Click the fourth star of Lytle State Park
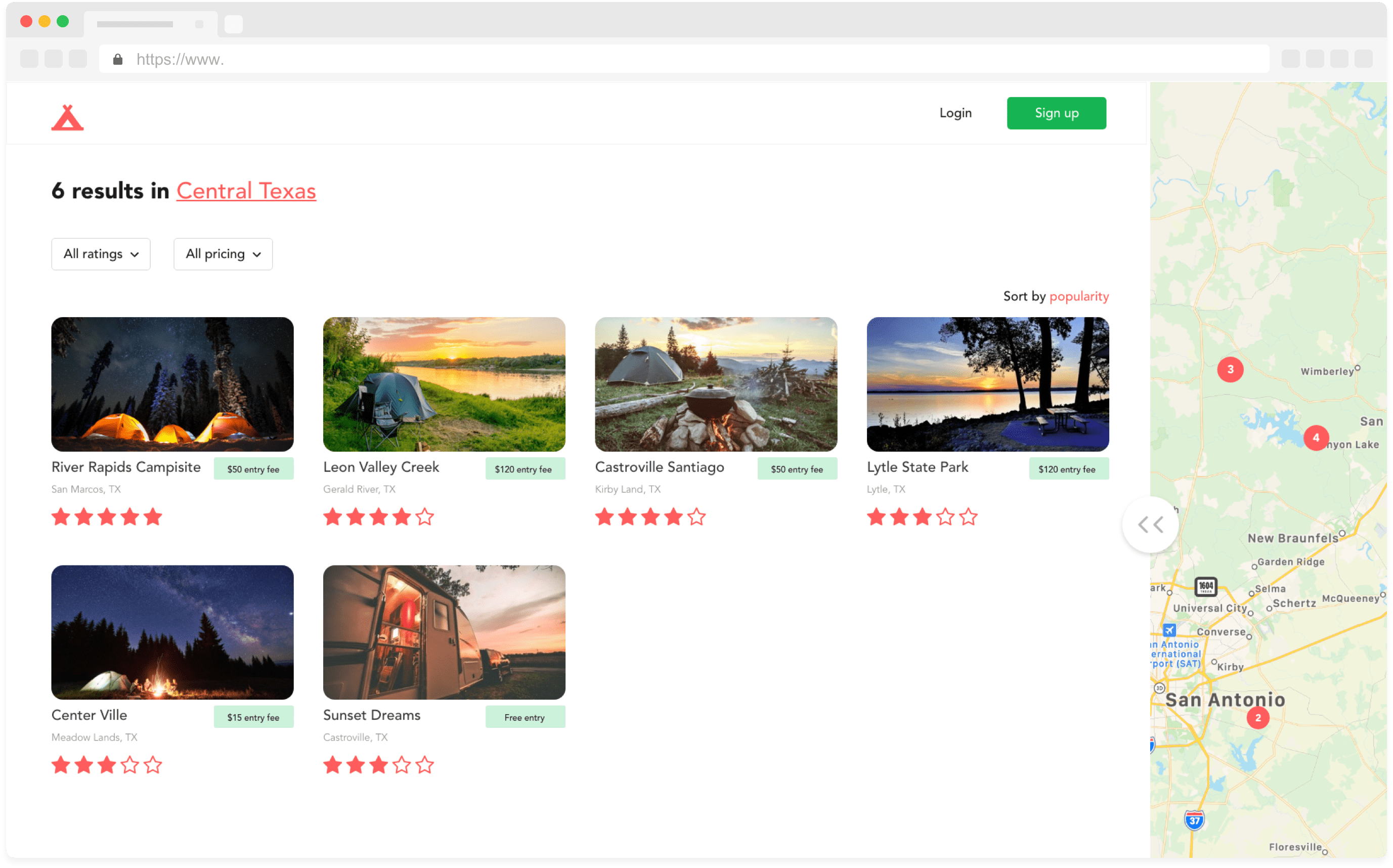Viewport: 1393px width, 868px height. (945, 516)
